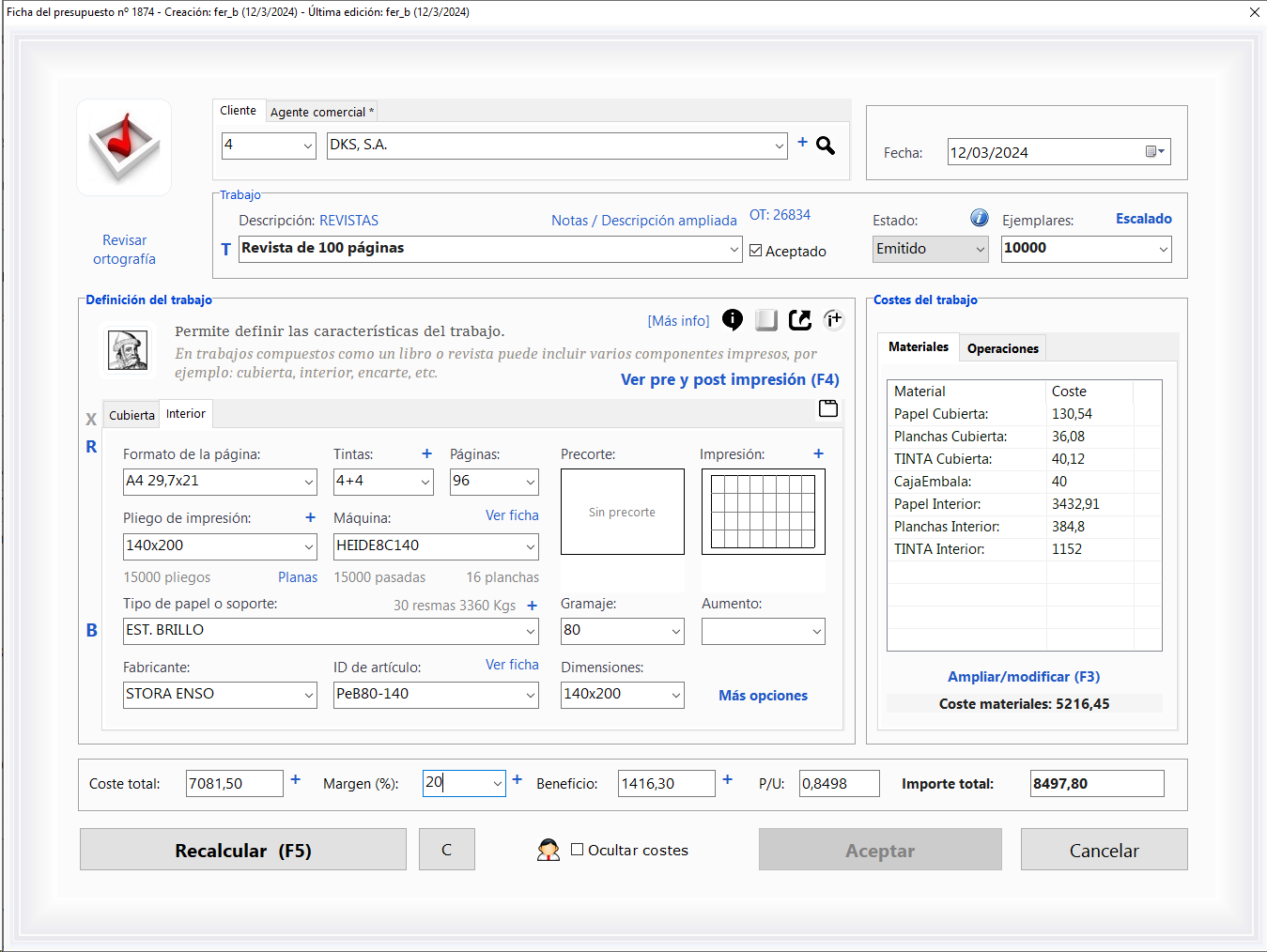Viewport: 1267px width, 952px height.
Task: Click the plus icon next to Impresión
Action: coord(818,453)
